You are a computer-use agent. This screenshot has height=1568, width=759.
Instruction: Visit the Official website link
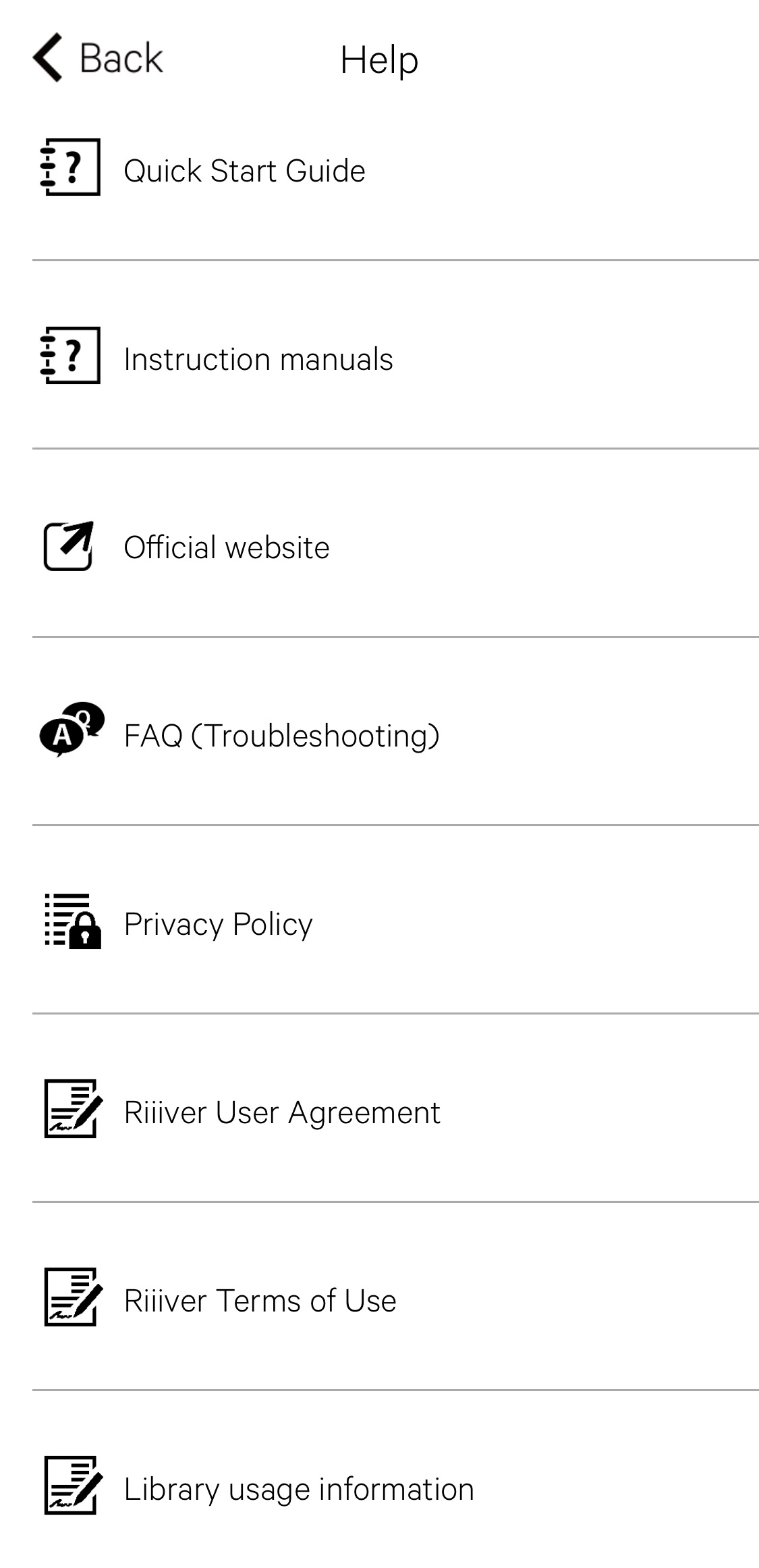(x=227, y=547)
